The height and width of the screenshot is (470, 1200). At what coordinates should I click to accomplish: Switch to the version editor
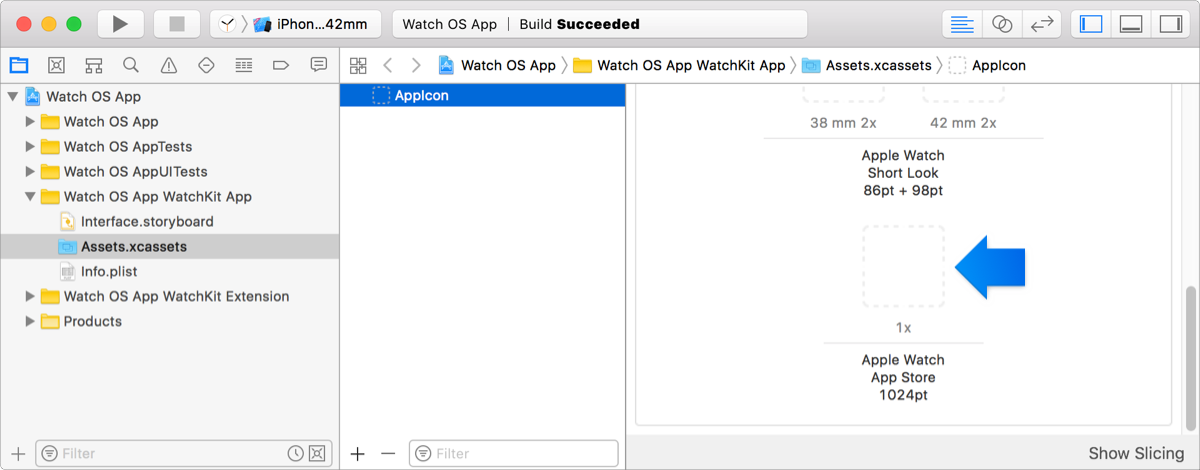tap(1042, 24)
